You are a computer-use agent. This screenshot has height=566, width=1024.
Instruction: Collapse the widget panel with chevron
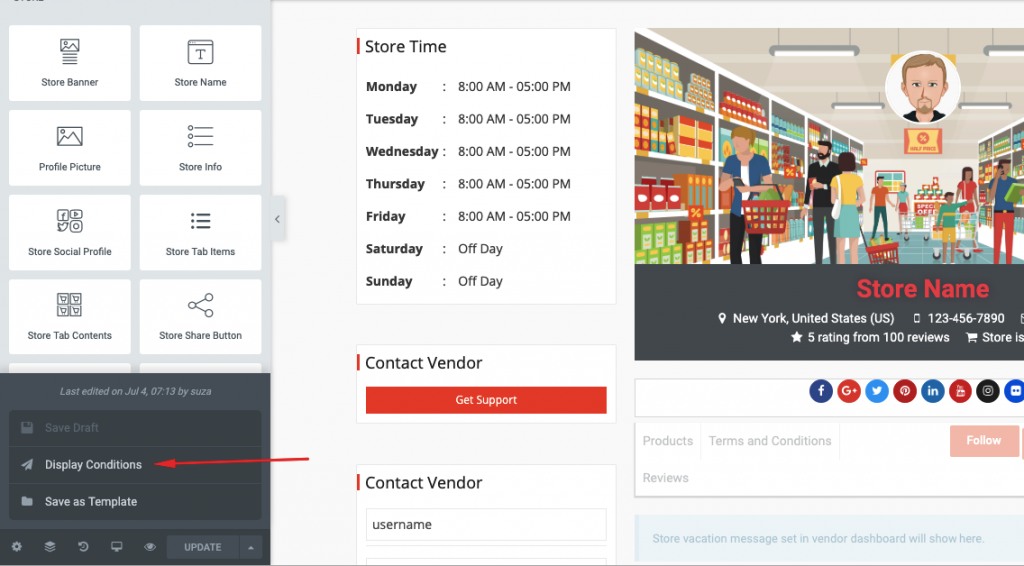pos(278,219)
